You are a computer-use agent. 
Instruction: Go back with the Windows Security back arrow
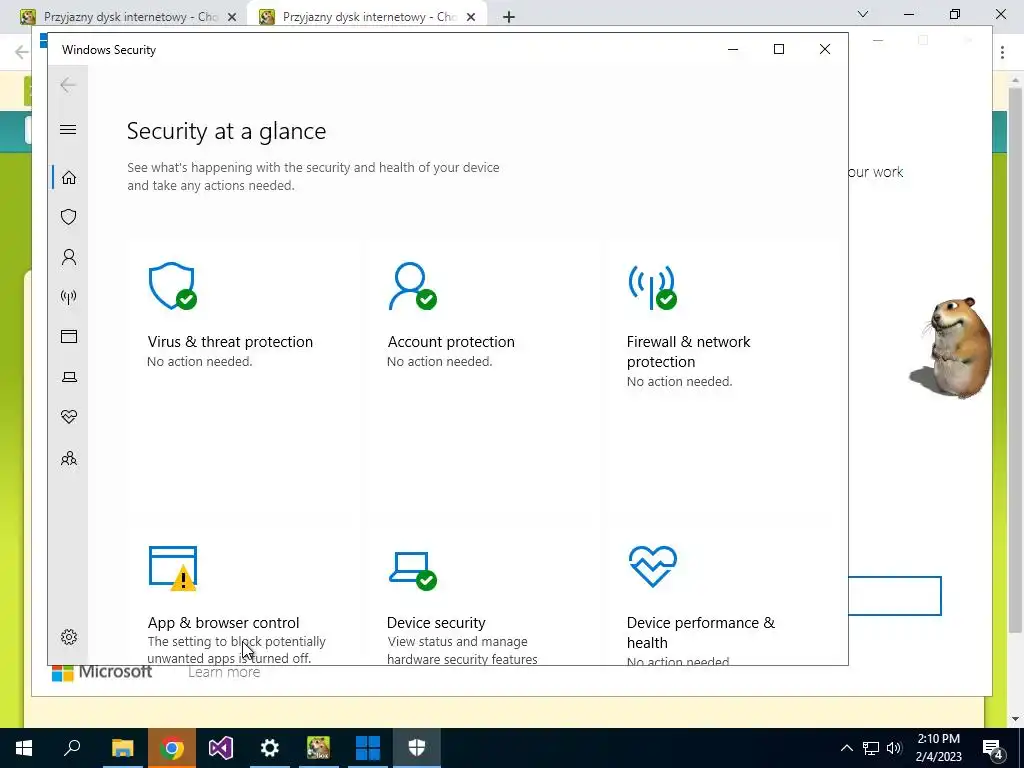click(68, 85)
